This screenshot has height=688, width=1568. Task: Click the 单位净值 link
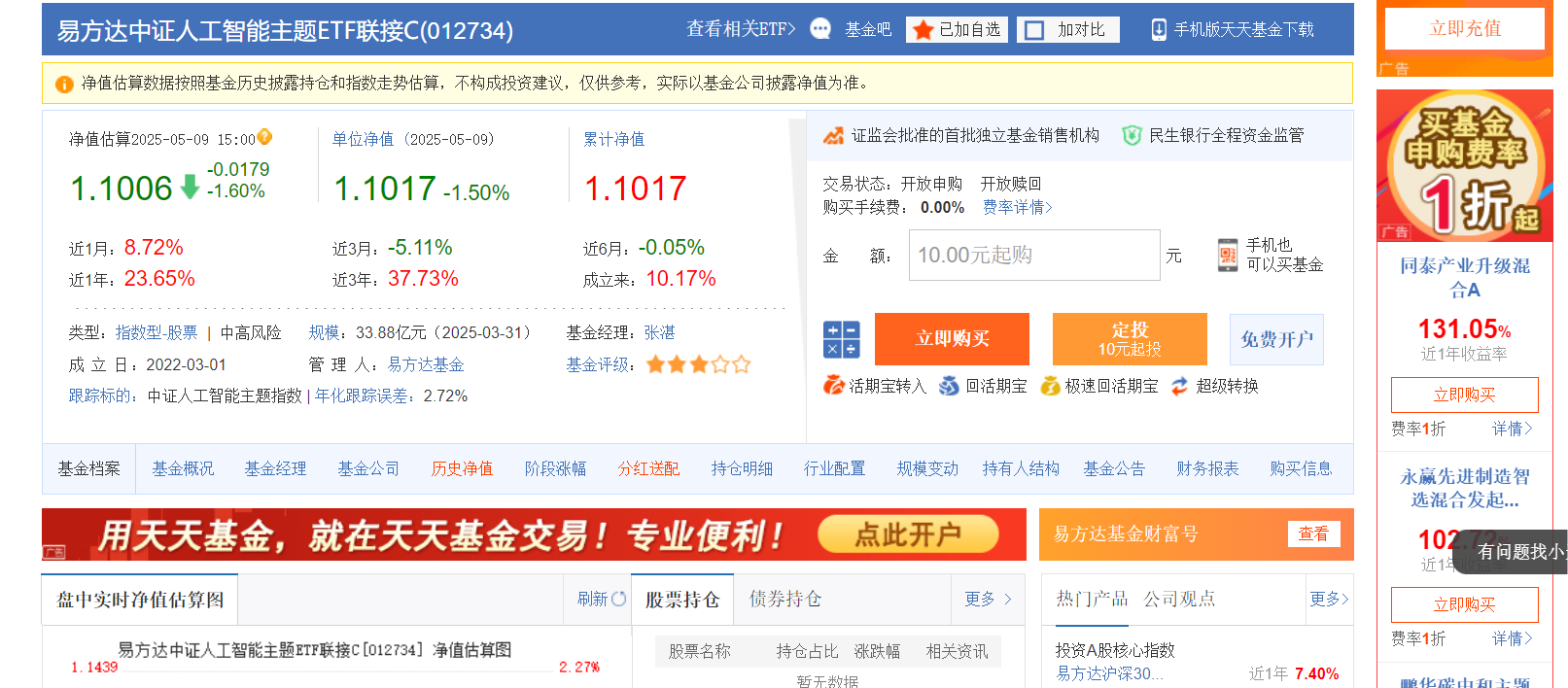tap(363, 139)
